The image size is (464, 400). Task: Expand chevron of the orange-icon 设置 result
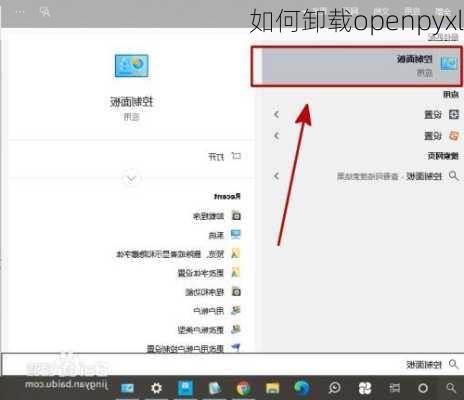click(x=276, y=136)
